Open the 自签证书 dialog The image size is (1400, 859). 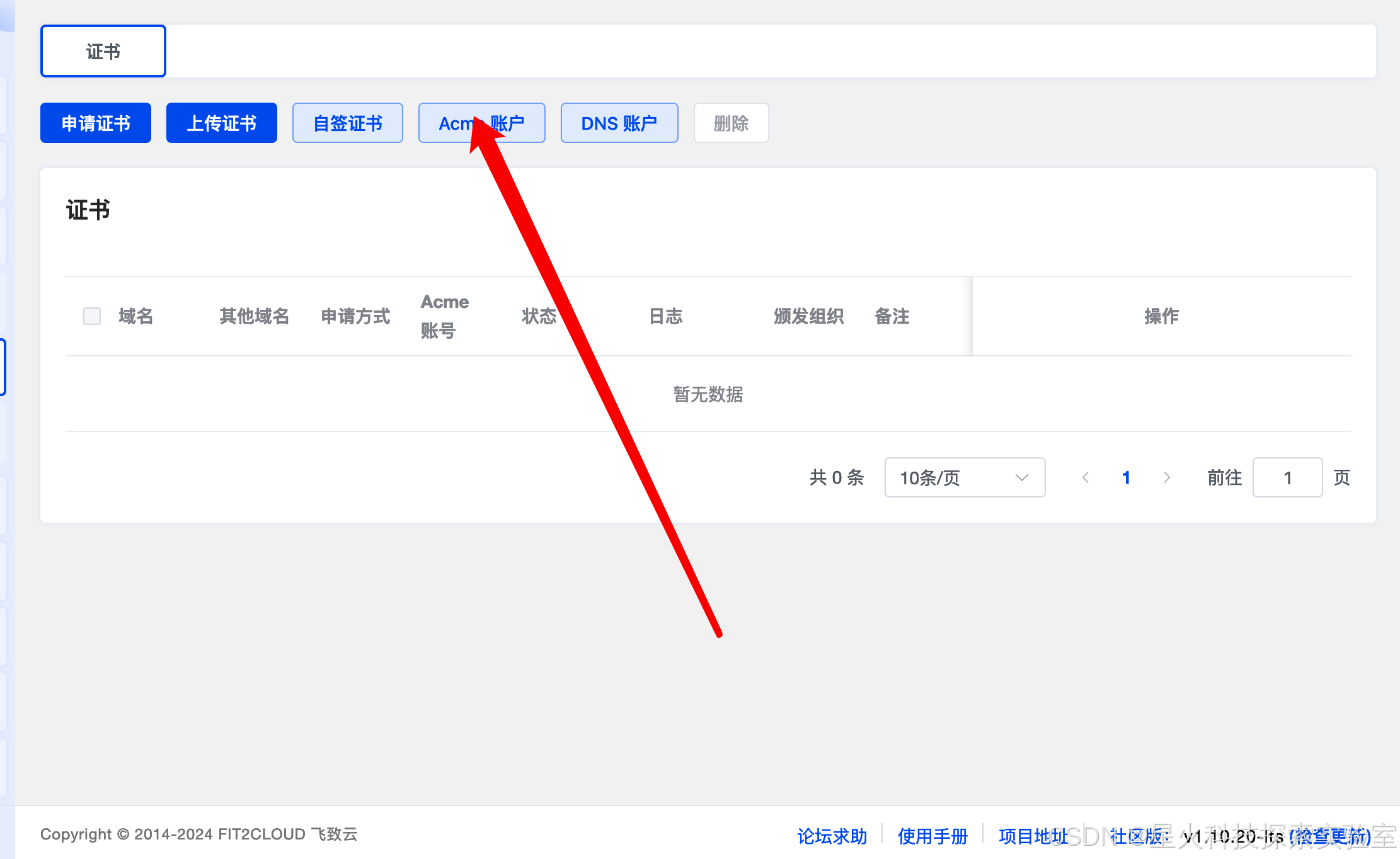point(348,123)
